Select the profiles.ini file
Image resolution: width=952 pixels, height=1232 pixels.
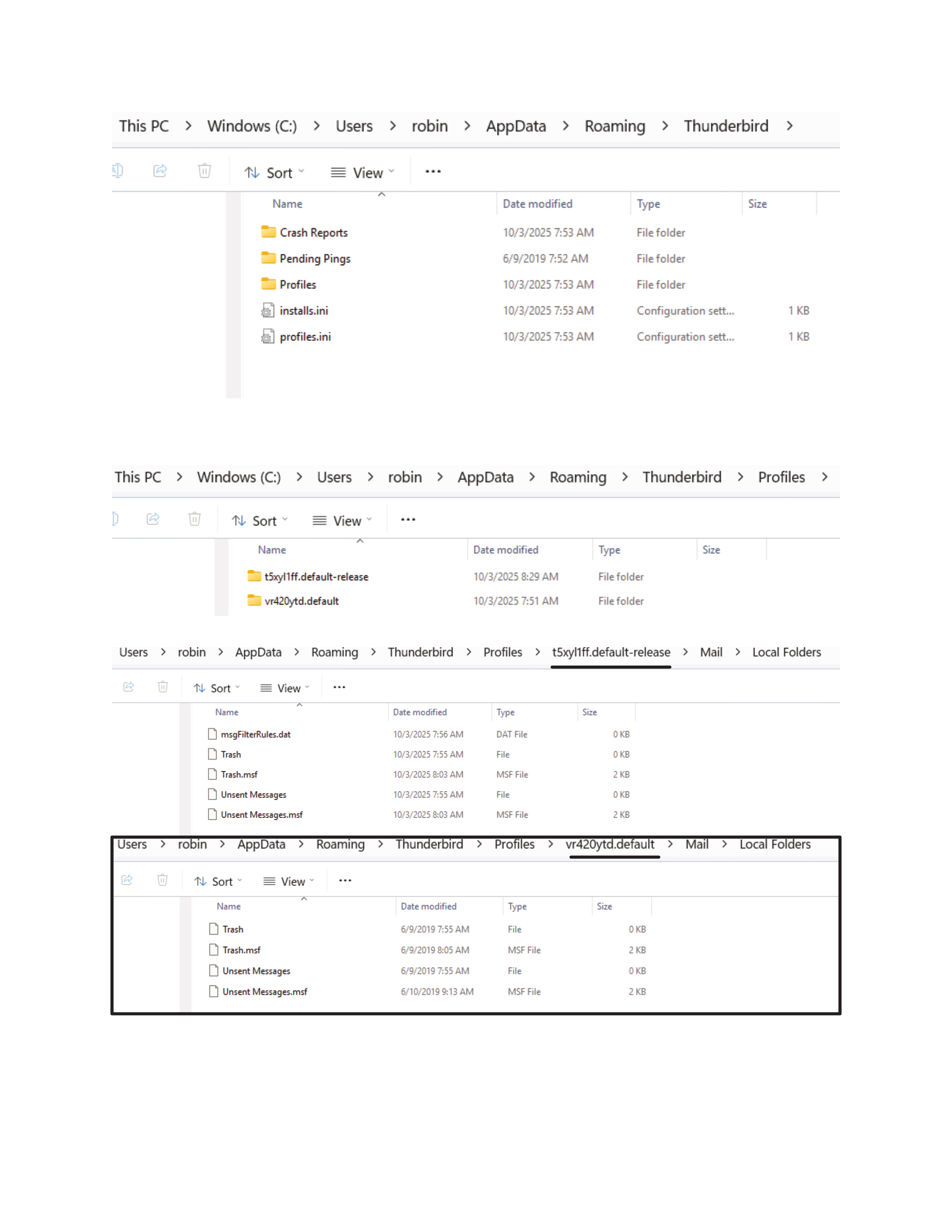[x=305, y=336]
